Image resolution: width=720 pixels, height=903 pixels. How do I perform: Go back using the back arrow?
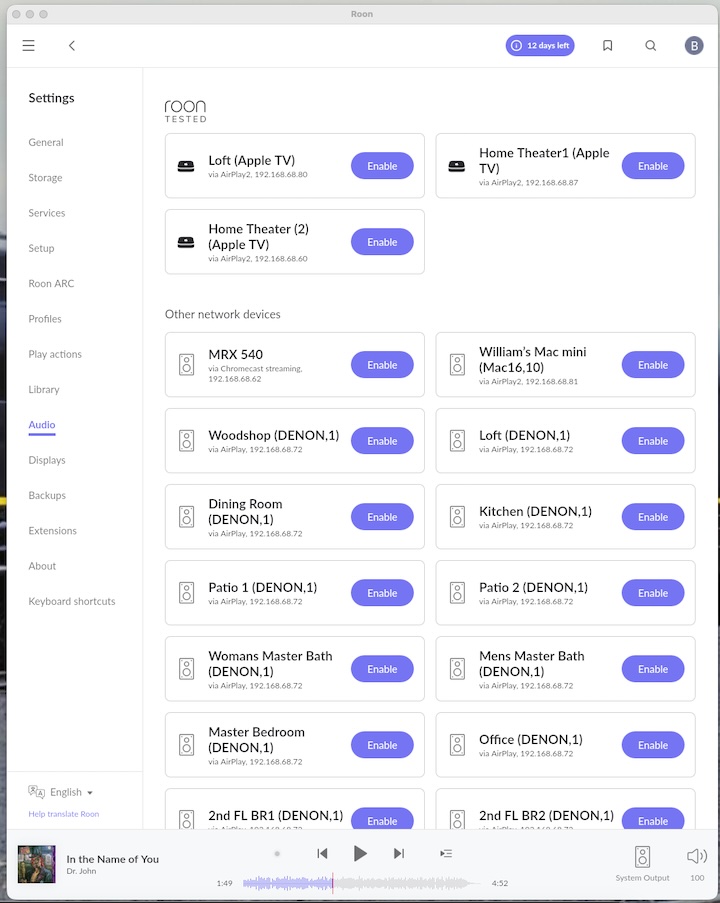[72, 46]
